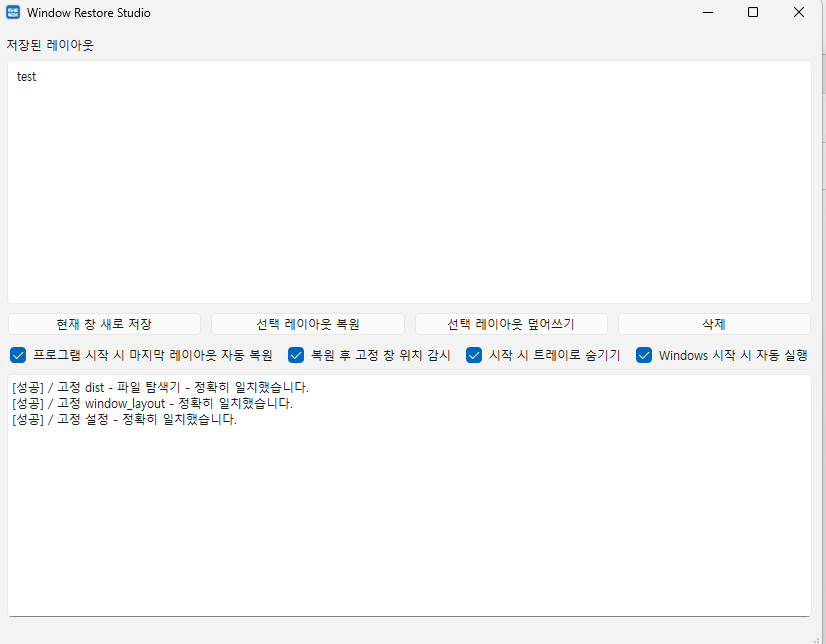The height and width of the screenshot is (644, 826).
Task: Click the 현재 창 새로 저장 button
Action: 104,324
